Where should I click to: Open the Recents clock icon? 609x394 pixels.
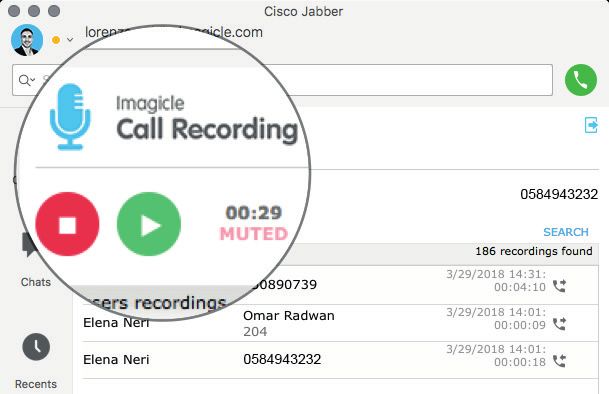[36, 347]
